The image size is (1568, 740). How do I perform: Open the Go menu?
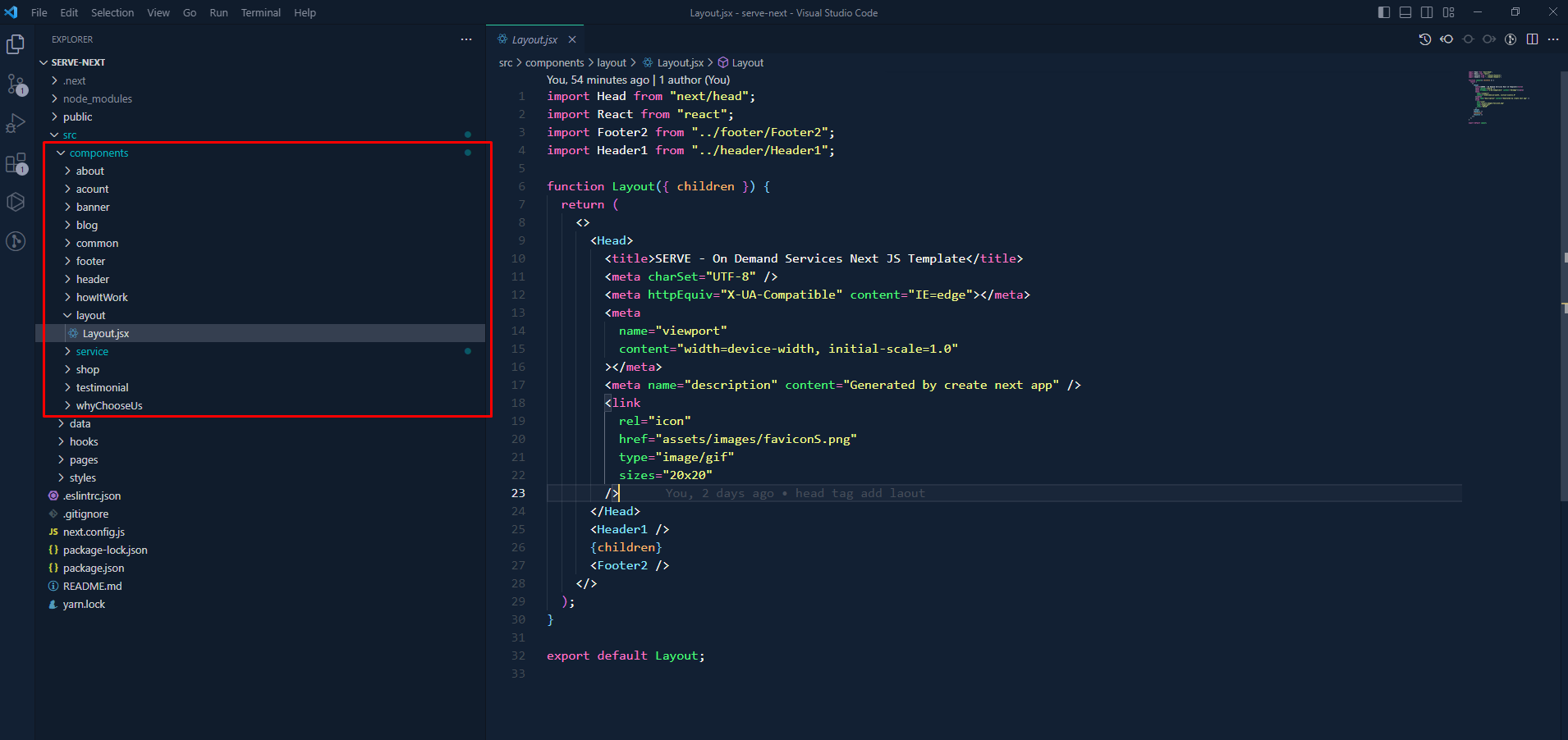click(190, 12)
